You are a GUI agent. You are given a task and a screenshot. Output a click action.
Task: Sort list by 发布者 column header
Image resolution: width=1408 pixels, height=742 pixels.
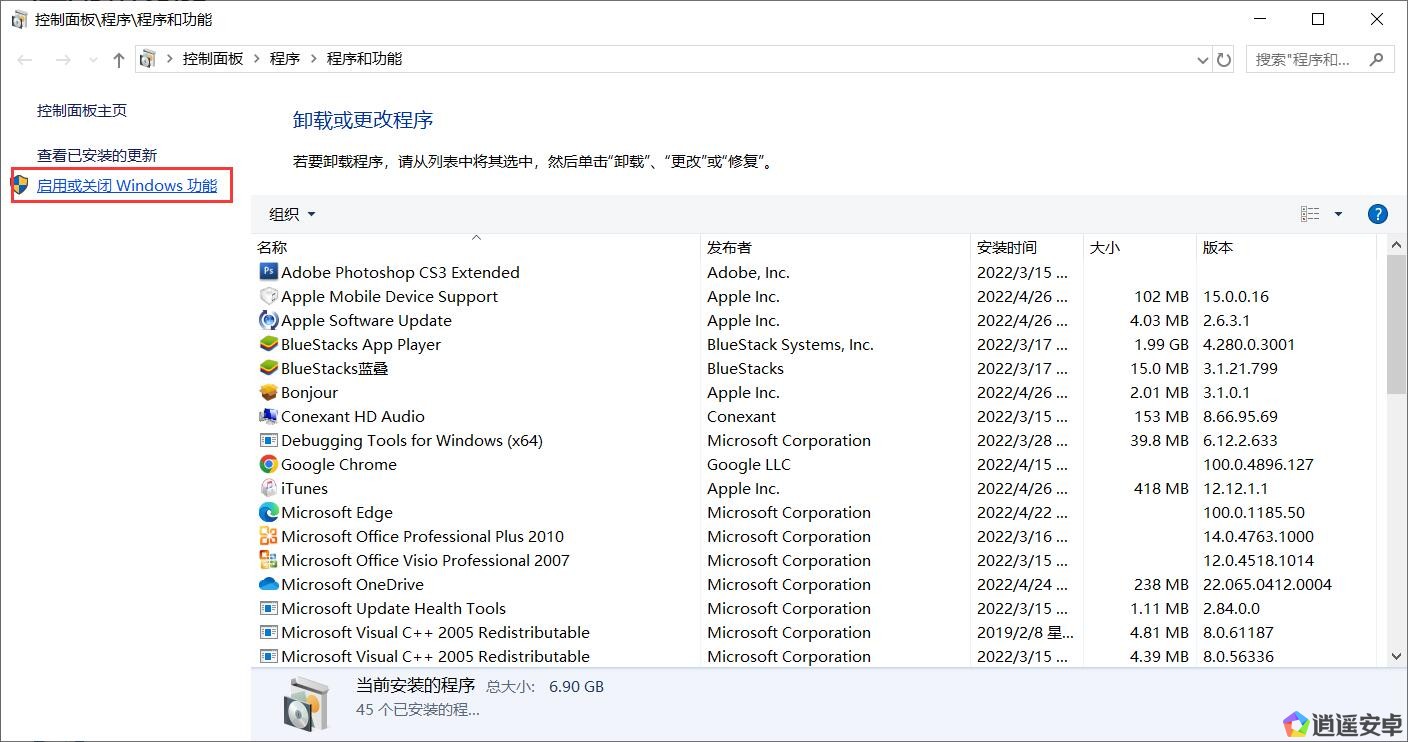[x=729, y=248]
